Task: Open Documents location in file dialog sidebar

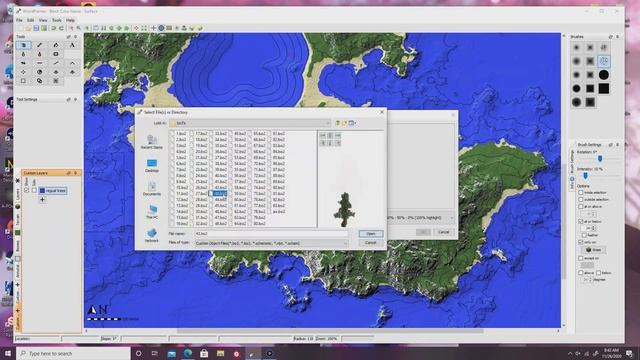Action: (x=152, y=189)
